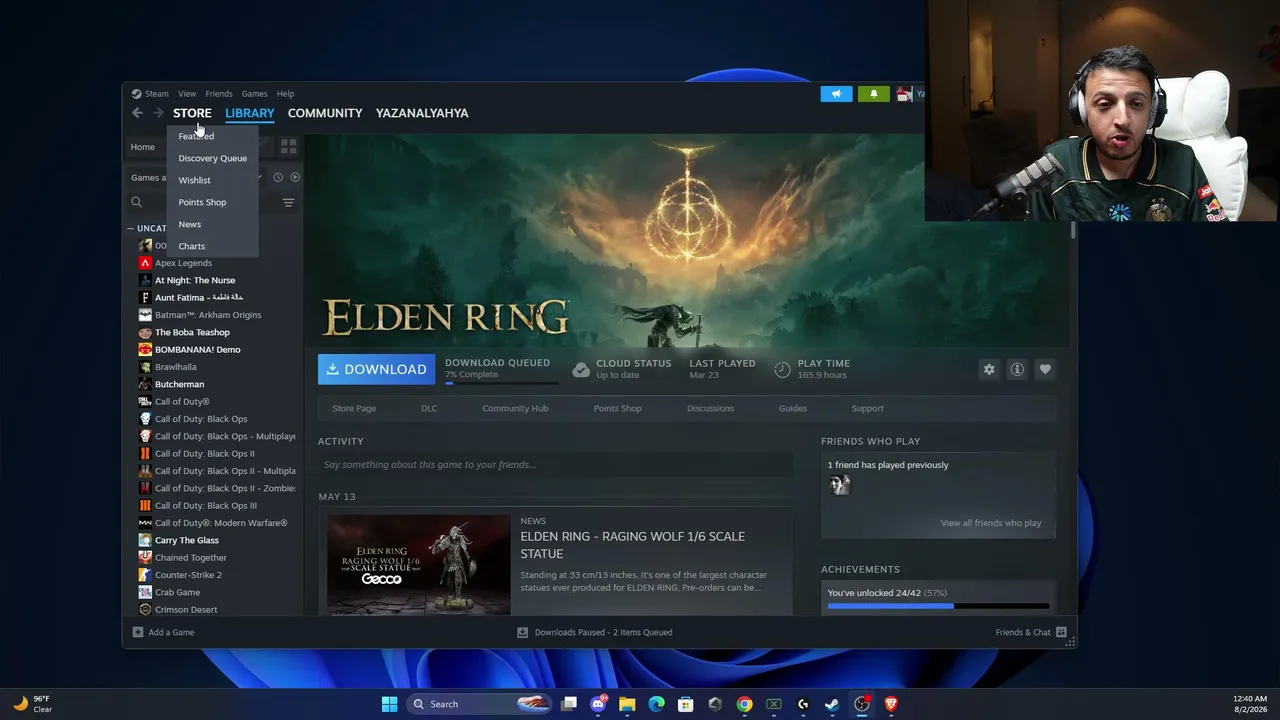Switch to the STORE tab

coord(192,113)
